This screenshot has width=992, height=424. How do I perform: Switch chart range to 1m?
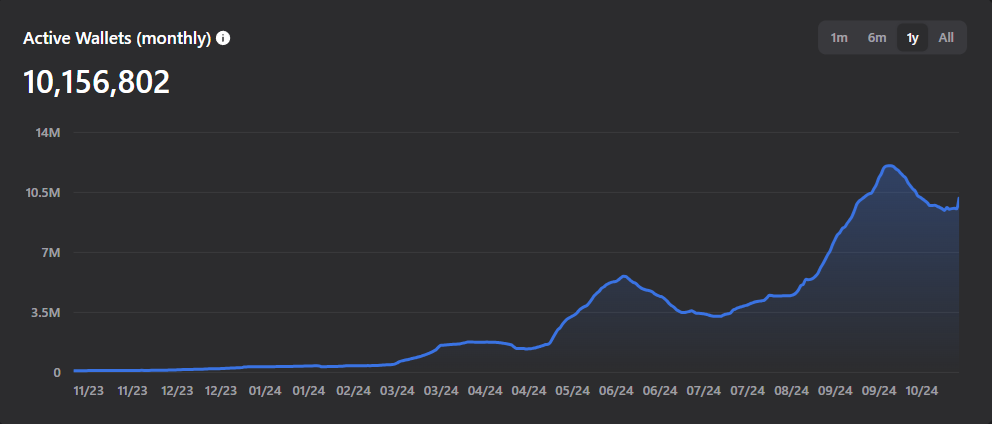point(839,38)
